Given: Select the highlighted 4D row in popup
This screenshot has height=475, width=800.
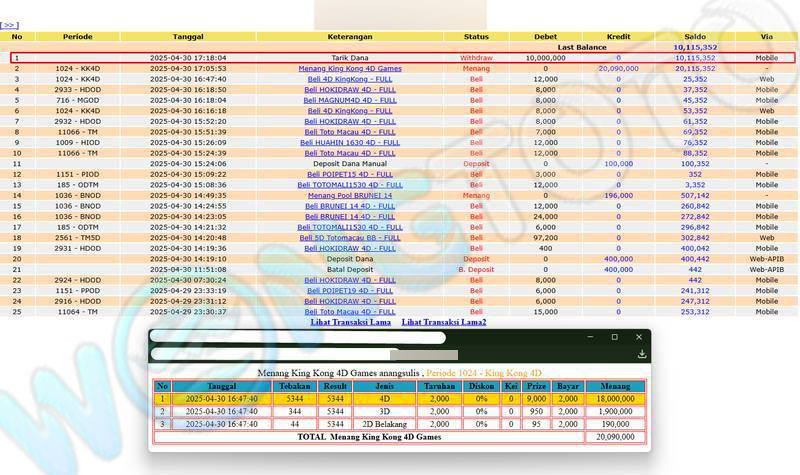Looking at the screenshot, I should (x=400, y=398).
